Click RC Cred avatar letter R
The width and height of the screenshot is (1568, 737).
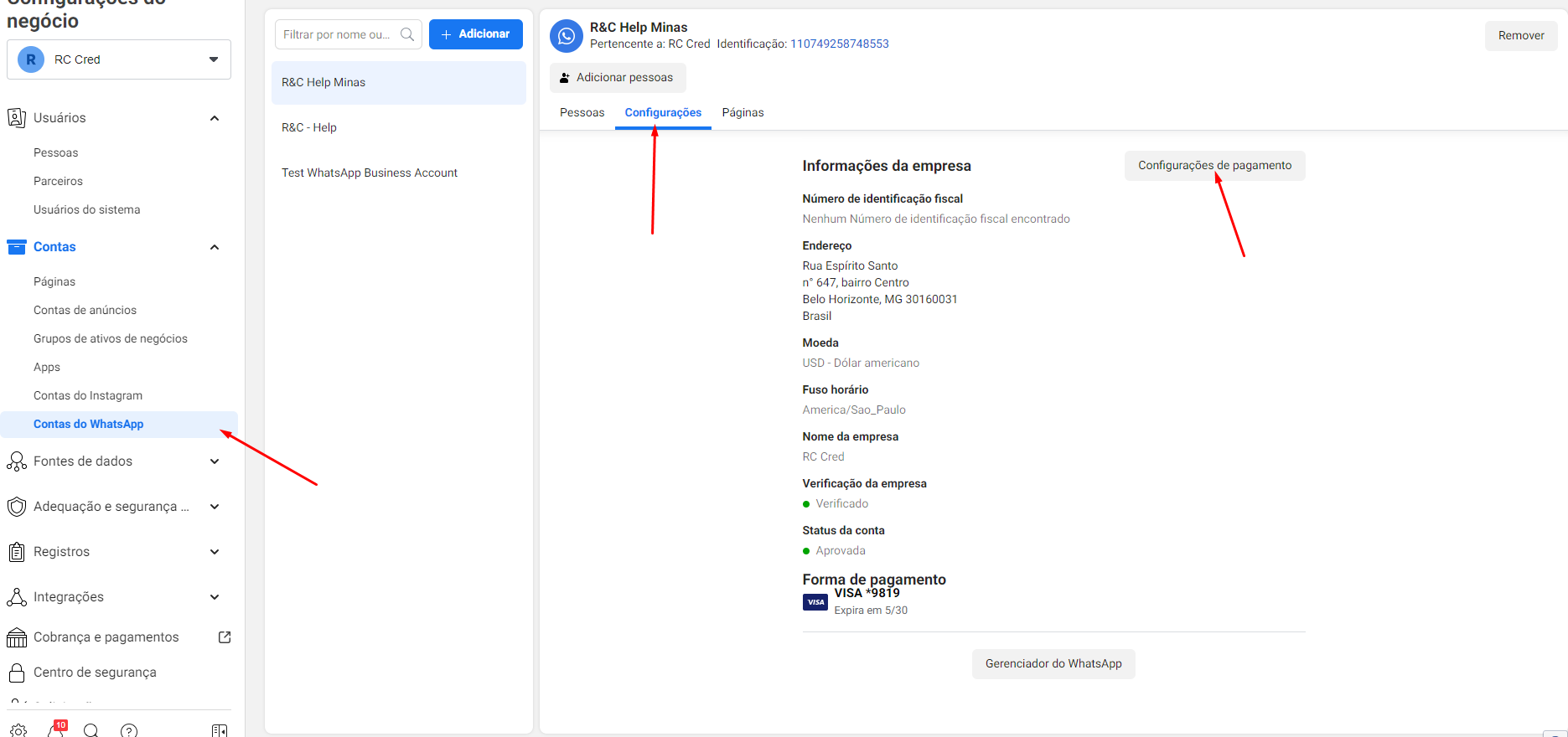pos(31,59)
